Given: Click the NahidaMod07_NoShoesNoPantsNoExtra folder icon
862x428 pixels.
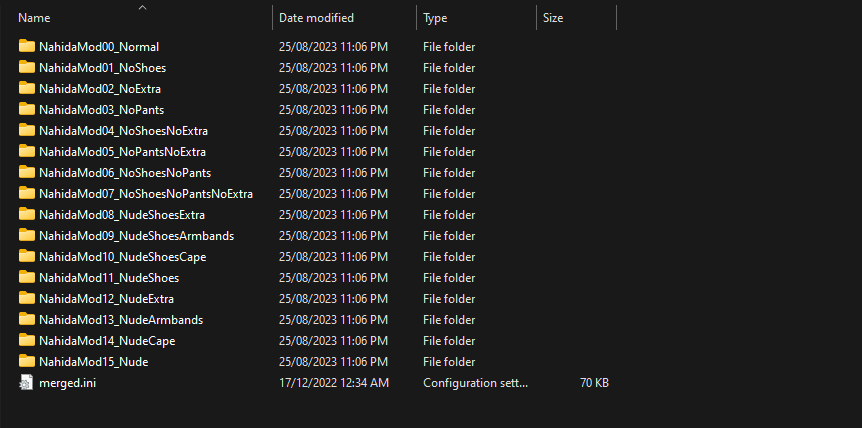Looking at the screenshot, I should (x=27, y=193).
